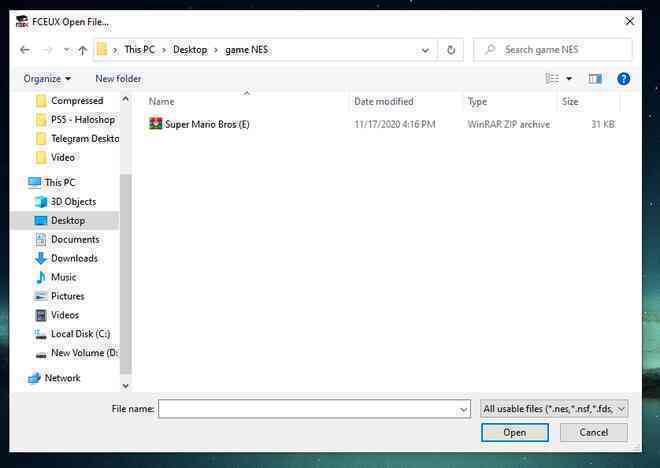Screen dimensions: 660x468
Task: Select This PC in the address path
Action: tap(139, 50)
